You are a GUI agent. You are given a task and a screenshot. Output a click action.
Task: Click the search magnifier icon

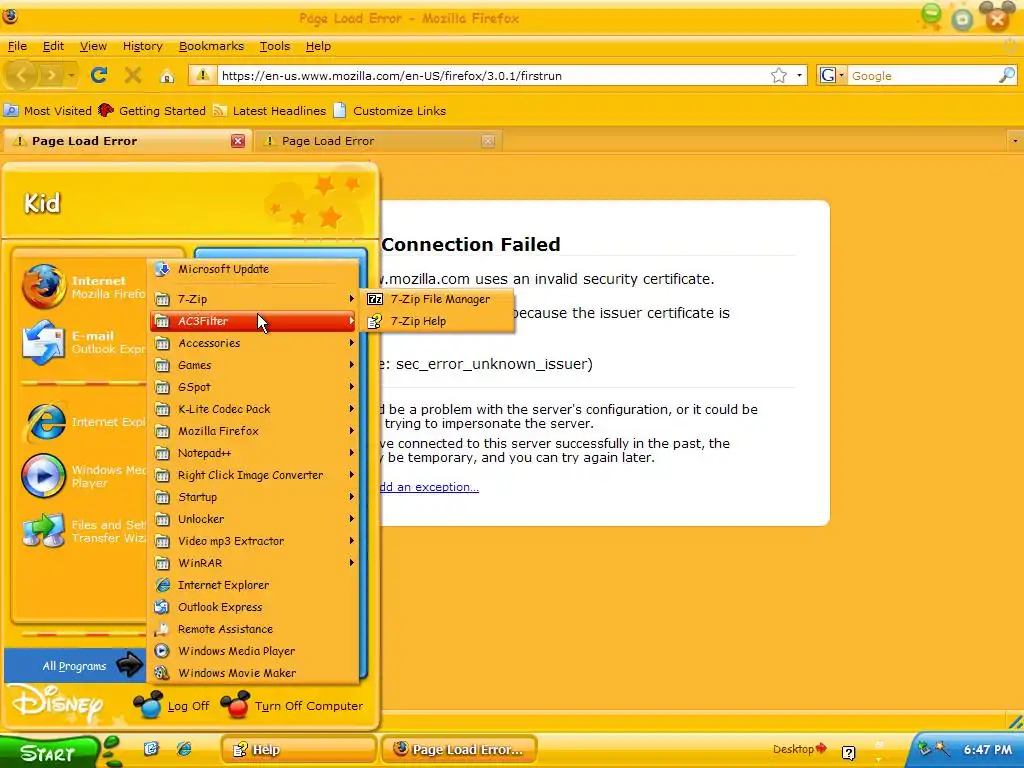click(1007, 75)
